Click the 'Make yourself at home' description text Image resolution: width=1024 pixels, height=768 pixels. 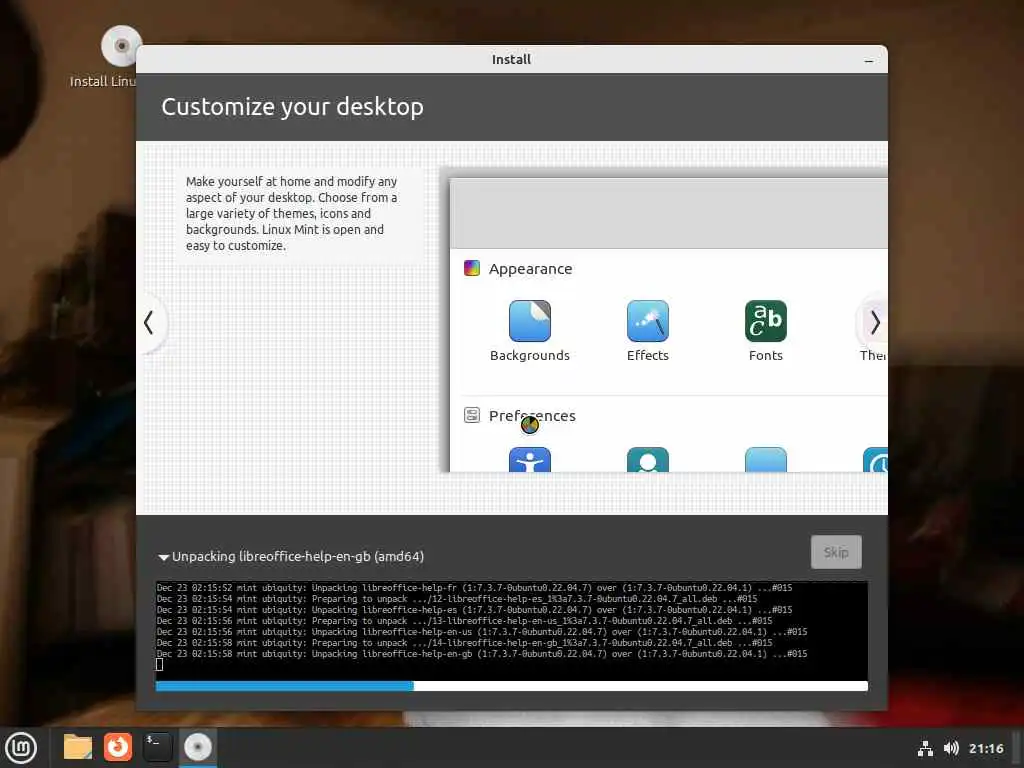291,214
